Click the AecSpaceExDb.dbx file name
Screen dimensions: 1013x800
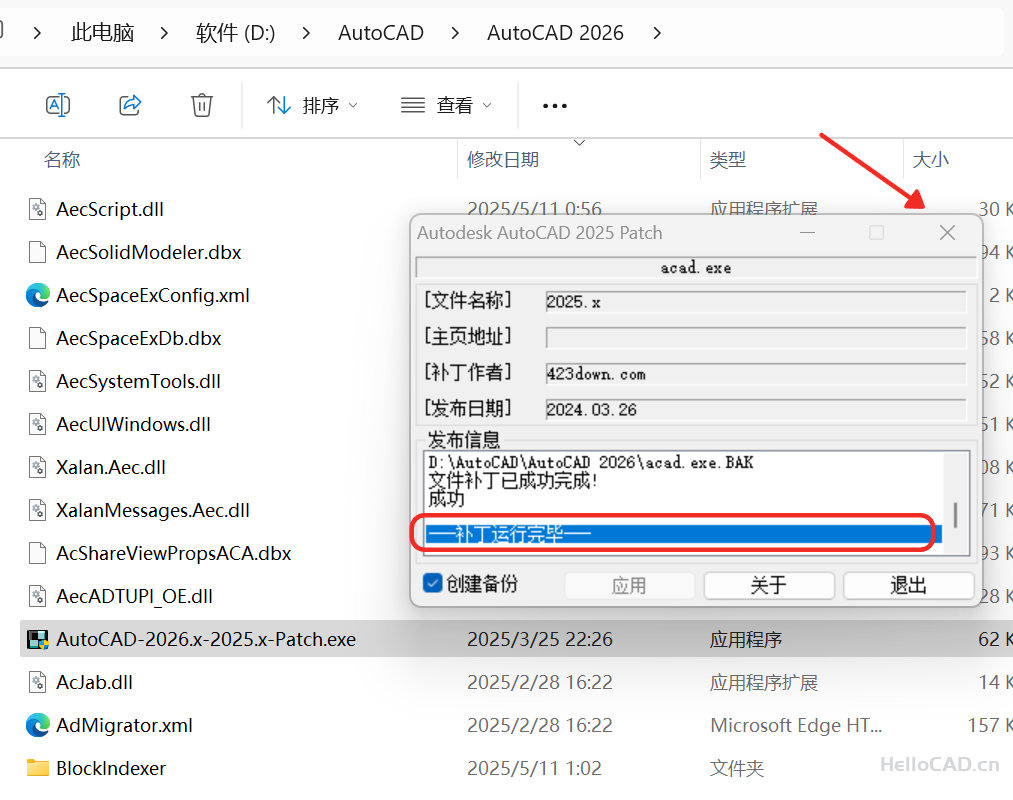[x=139, y=338]
